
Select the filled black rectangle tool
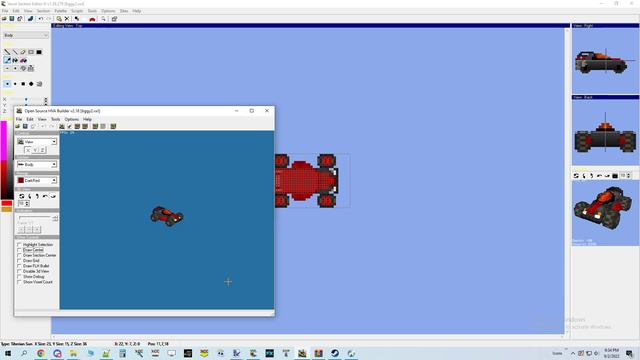click(x=39, y=52)
